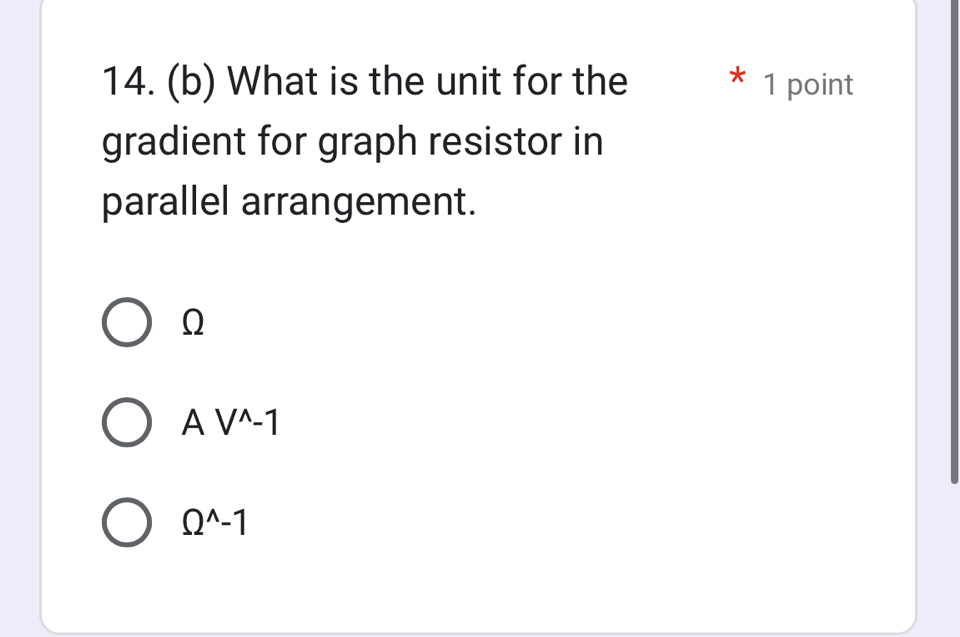This screenshot has width=960, height=637.
Task: Click the word arrangement. in the question
Action: click(x=358, y=205)
